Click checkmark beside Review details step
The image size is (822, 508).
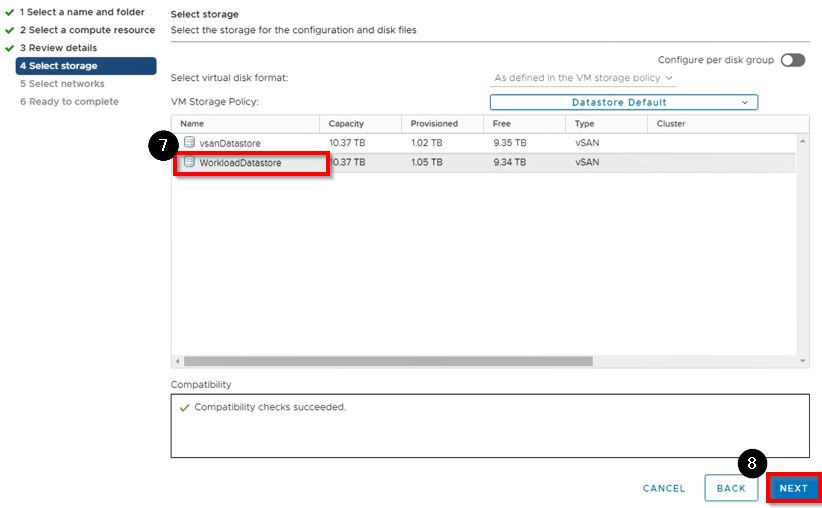[9, 48]
